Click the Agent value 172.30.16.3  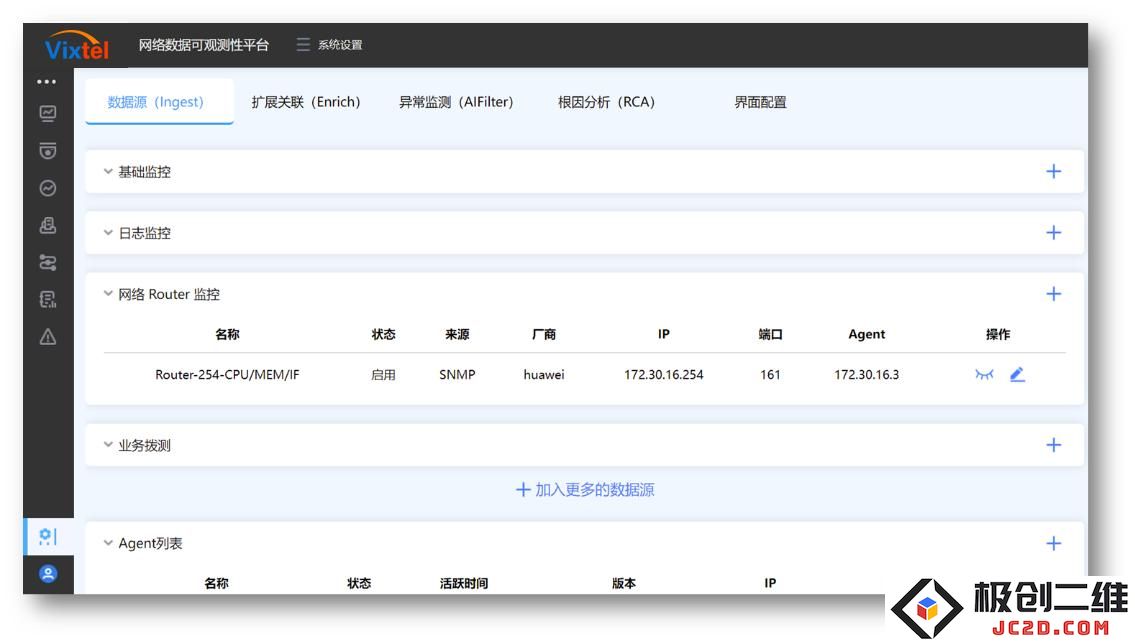866,375
